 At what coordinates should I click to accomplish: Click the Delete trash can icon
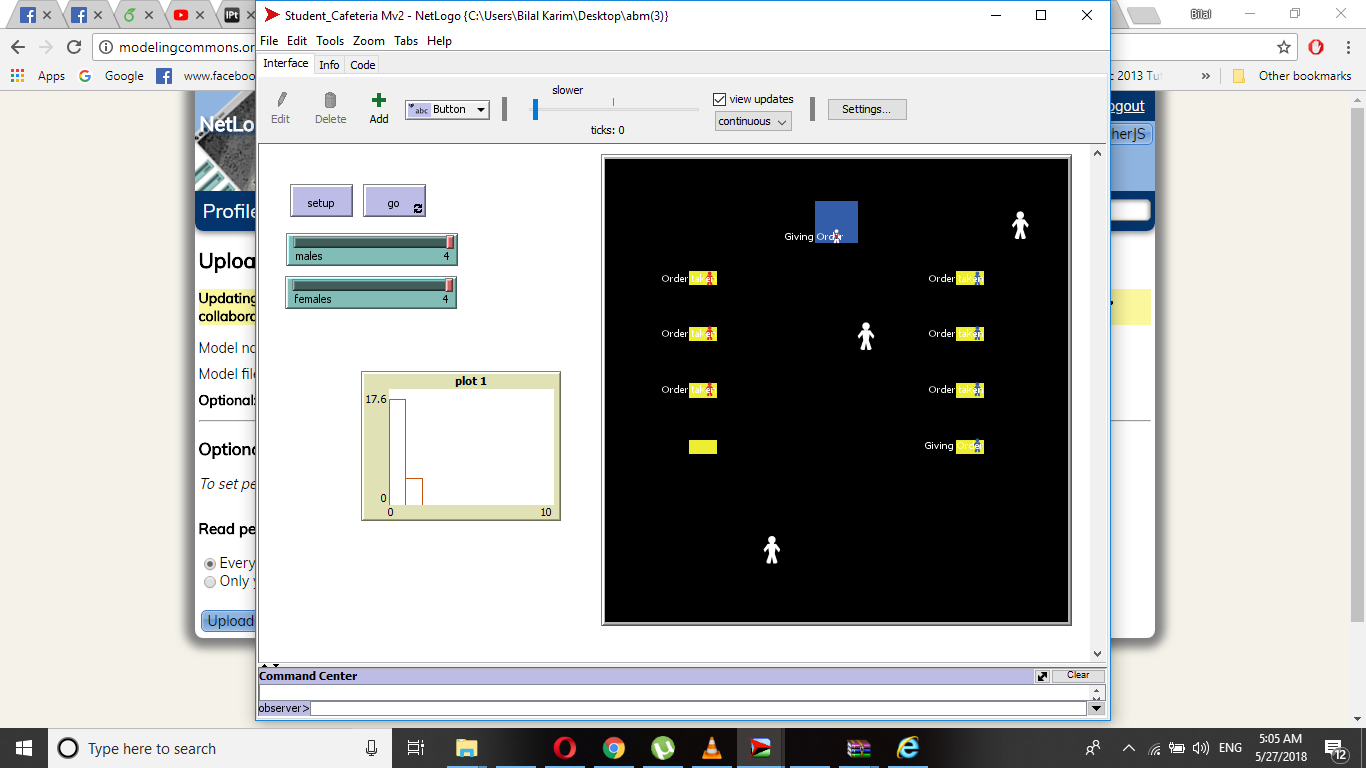coord(330,100)
